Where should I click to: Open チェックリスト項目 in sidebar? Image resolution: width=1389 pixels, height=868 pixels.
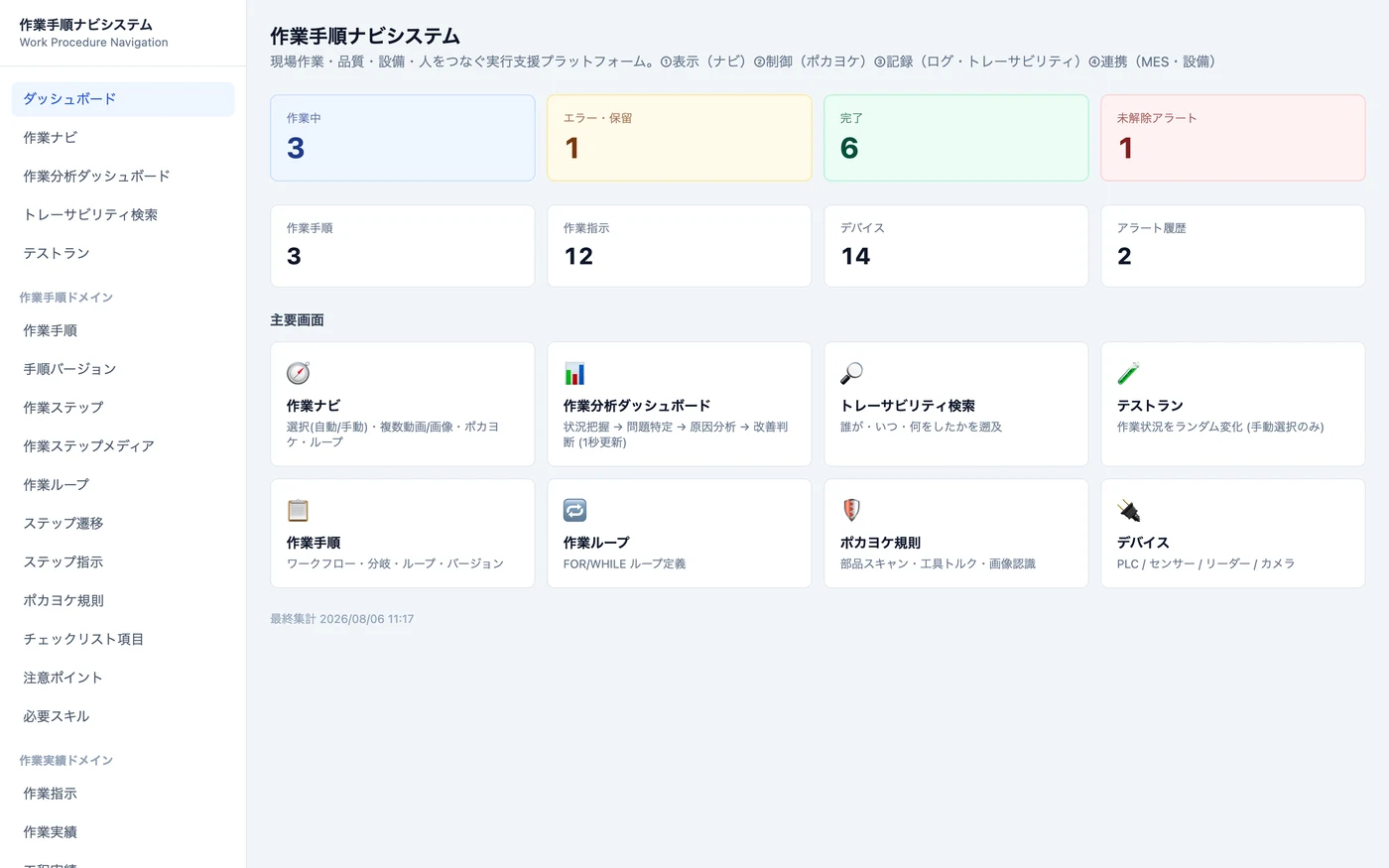pyautogui.click(x=123, y=641)
